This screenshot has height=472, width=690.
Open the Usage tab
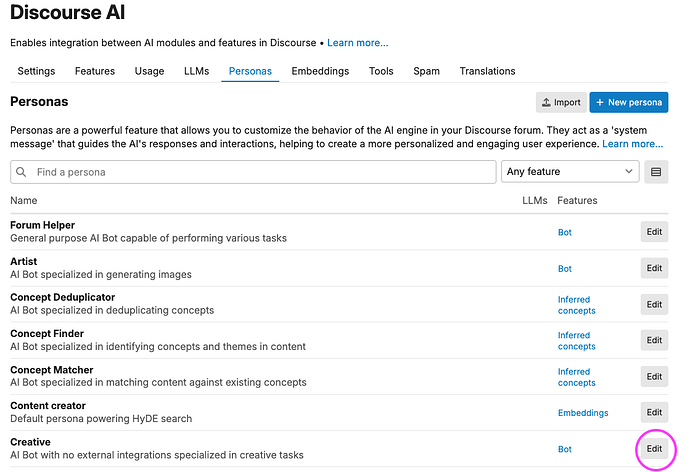(149, 71)
